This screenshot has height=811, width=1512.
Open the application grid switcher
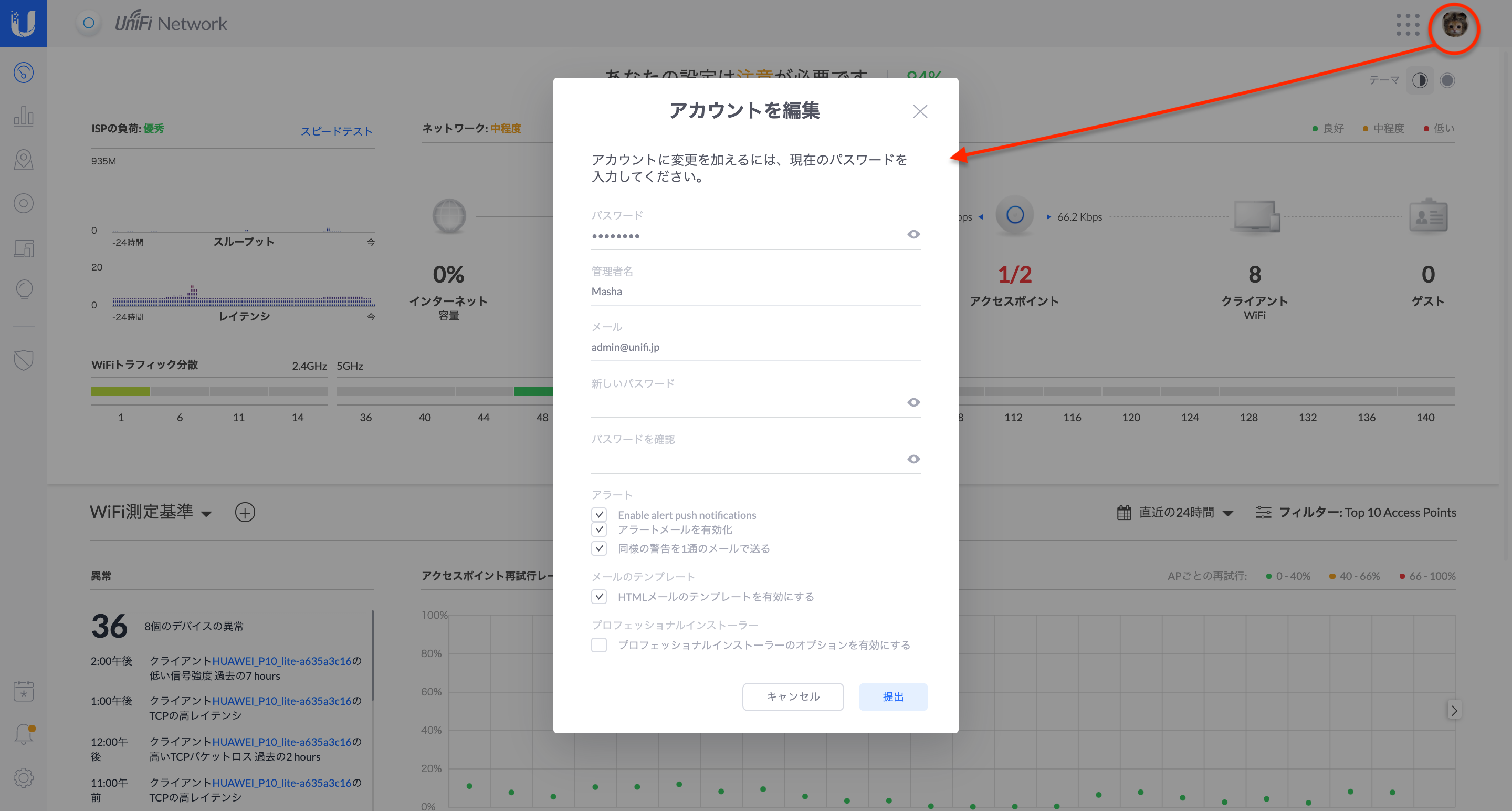coord(1408,25)
